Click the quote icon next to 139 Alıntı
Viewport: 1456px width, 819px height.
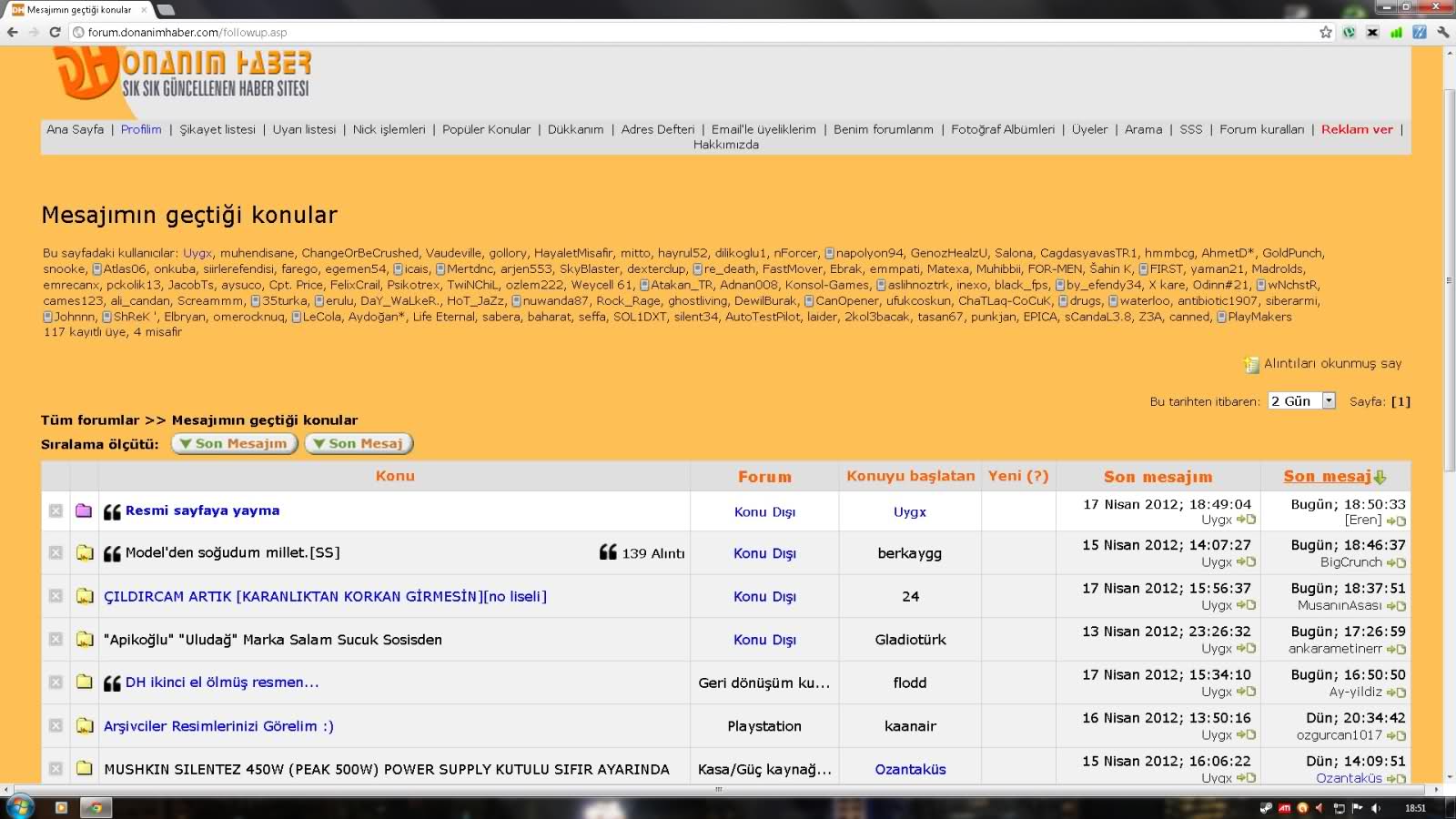click(608, 552)
